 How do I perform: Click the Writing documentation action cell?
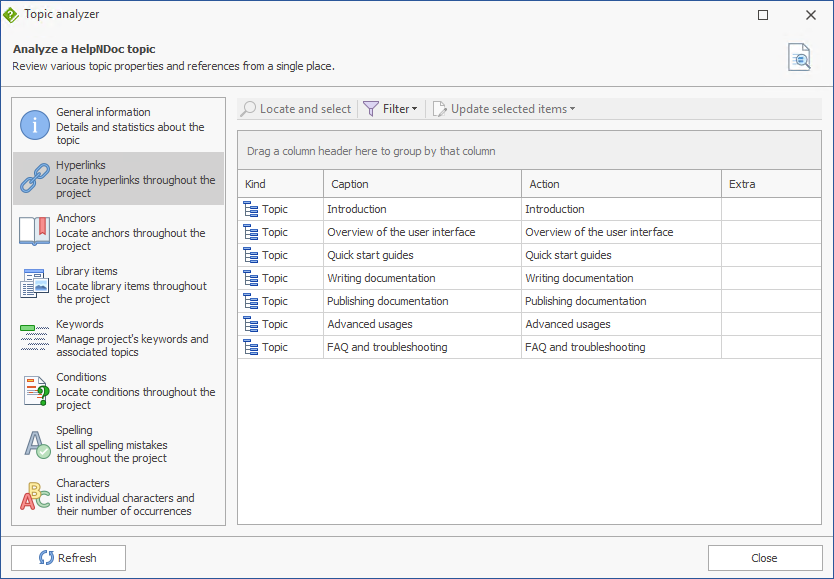pyautogui.click(x=621, y=278)
